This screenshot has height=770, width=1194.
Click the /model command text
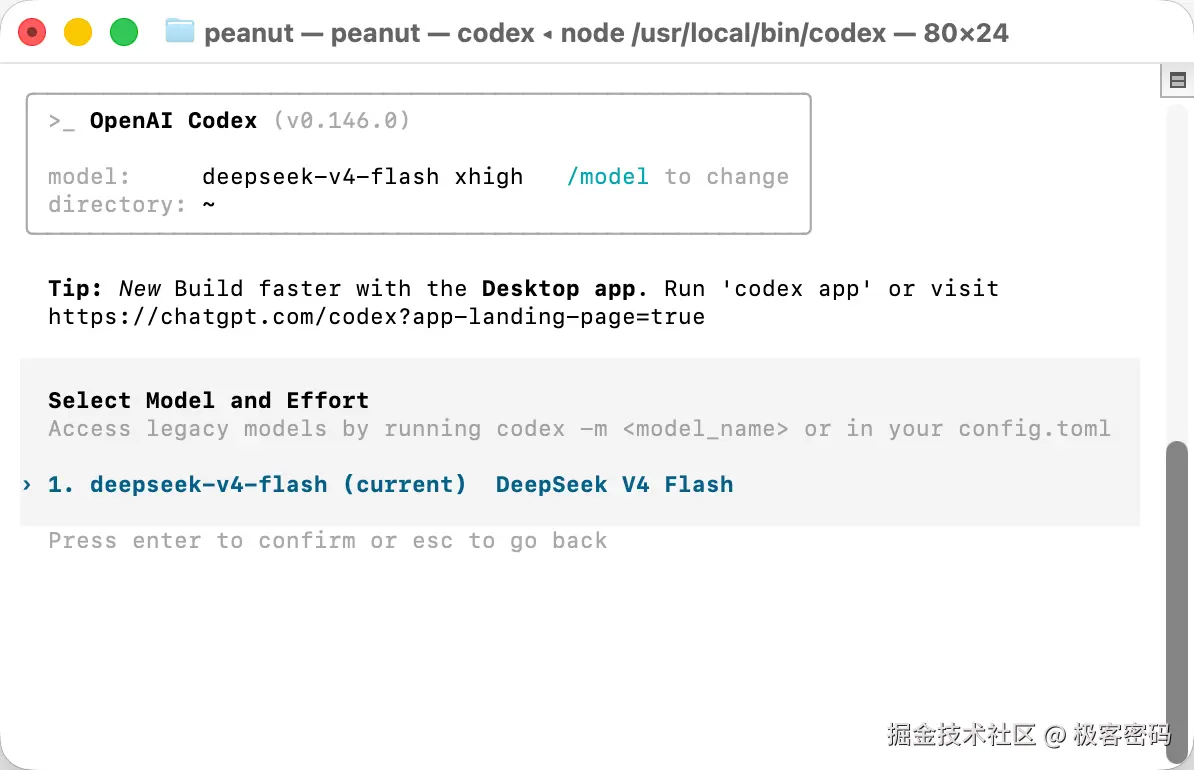point(608,177)
